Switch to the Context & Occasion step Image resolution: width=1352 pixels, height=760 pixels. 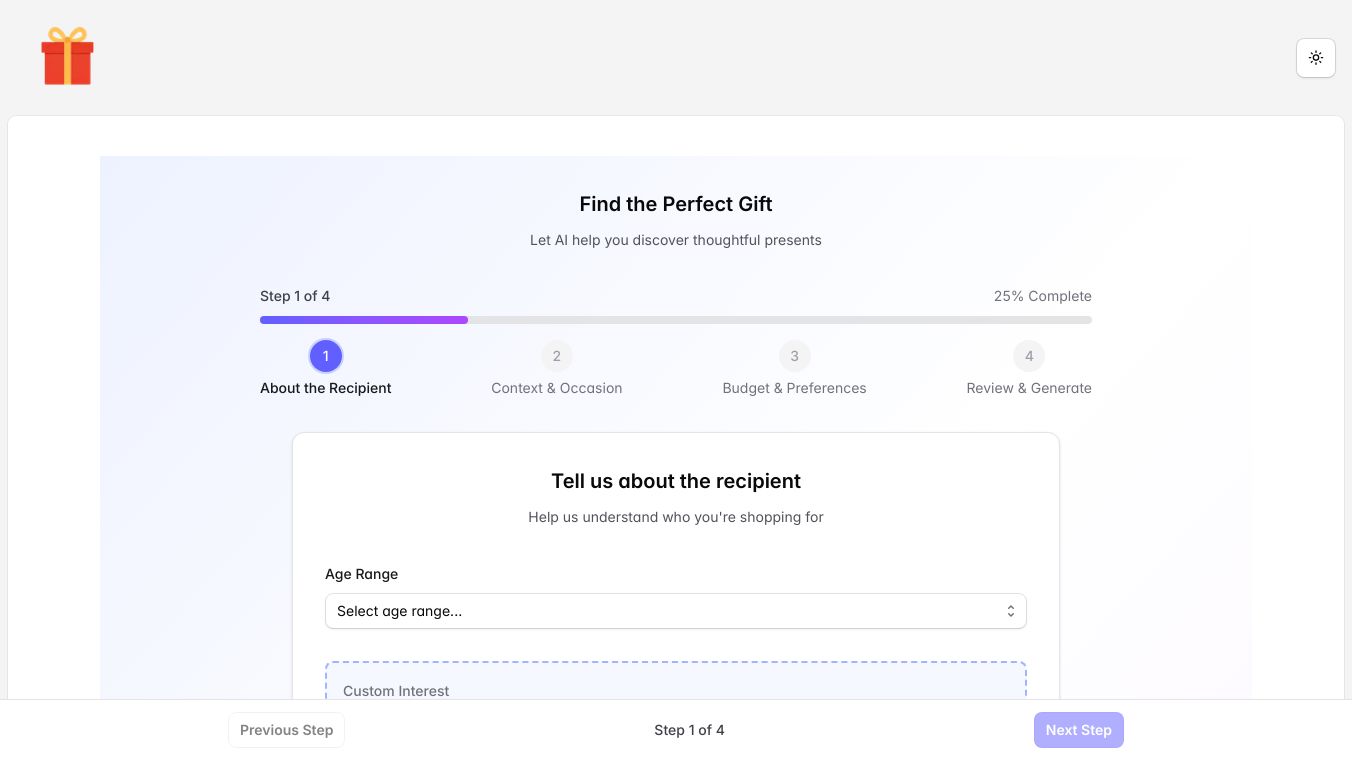point(557,388)
